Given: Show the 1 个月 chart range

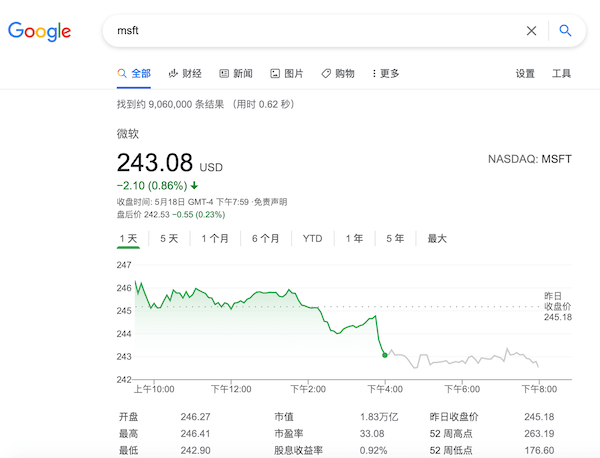Looking at the screenshot, I should [215, 238].
